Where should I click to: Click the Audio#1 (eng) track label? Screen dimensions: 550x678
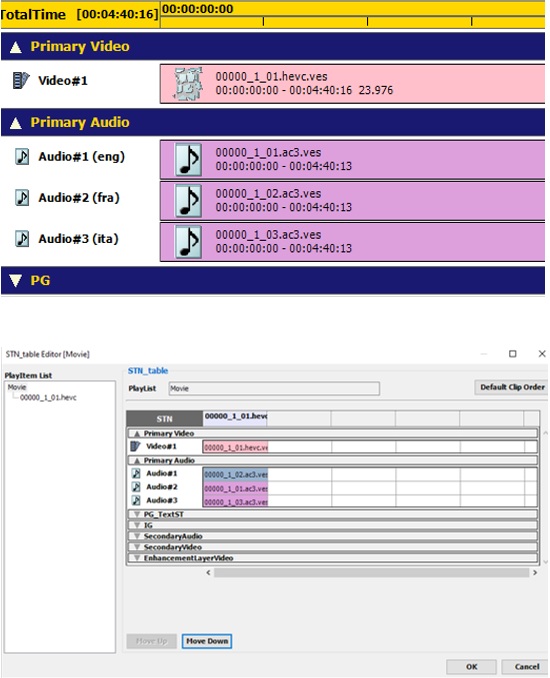81,157
